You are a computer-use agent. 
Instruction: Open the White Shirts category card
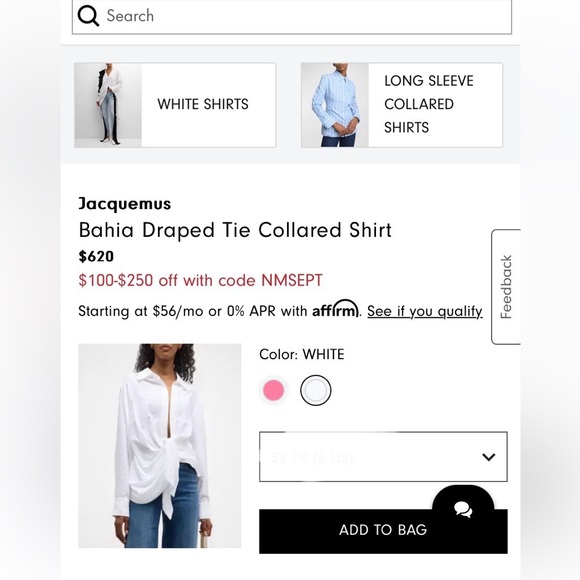175,105
